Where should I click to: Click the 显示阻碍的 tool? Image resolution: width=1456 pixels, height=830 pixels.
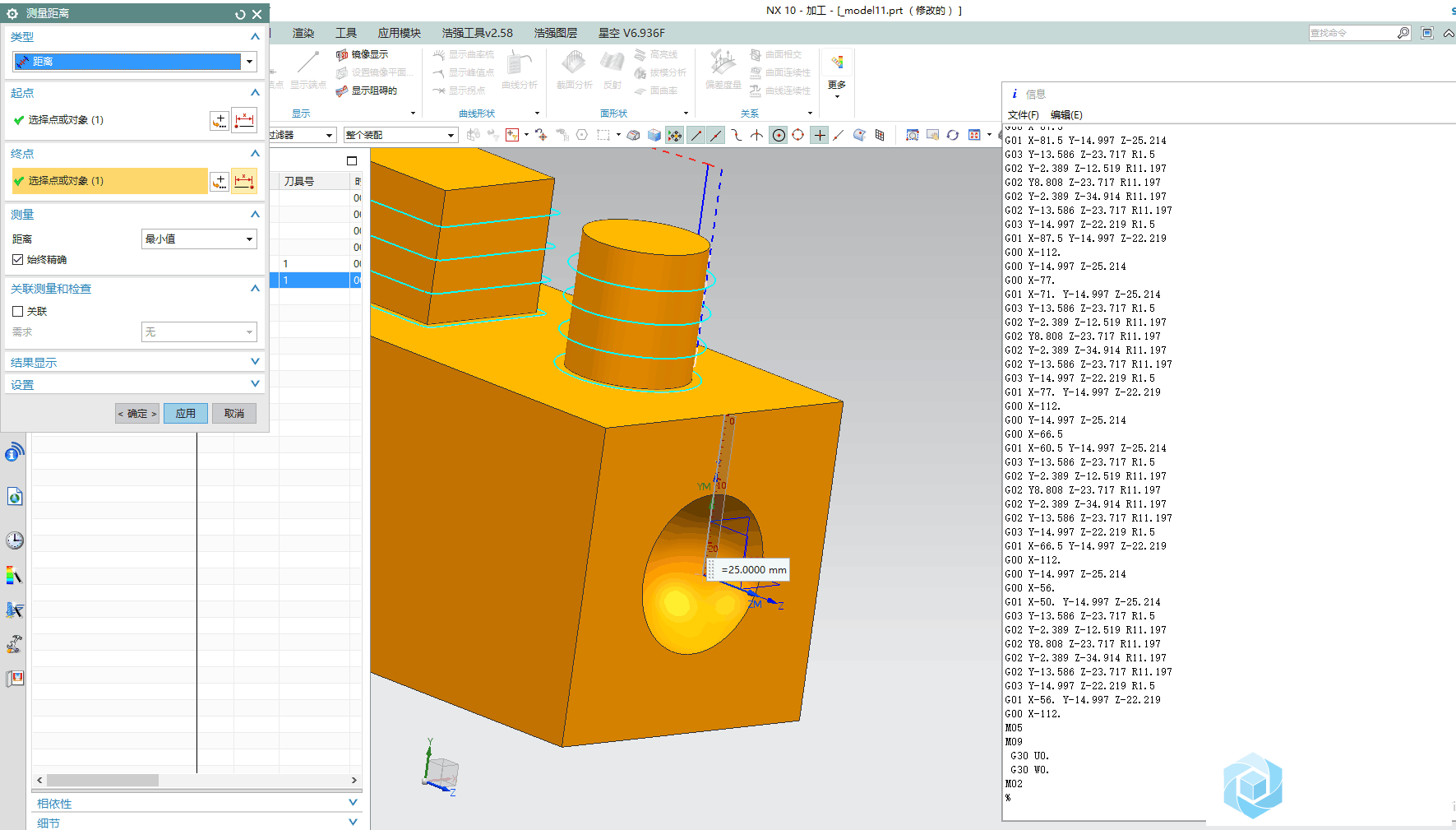click(x=367, y=90)
